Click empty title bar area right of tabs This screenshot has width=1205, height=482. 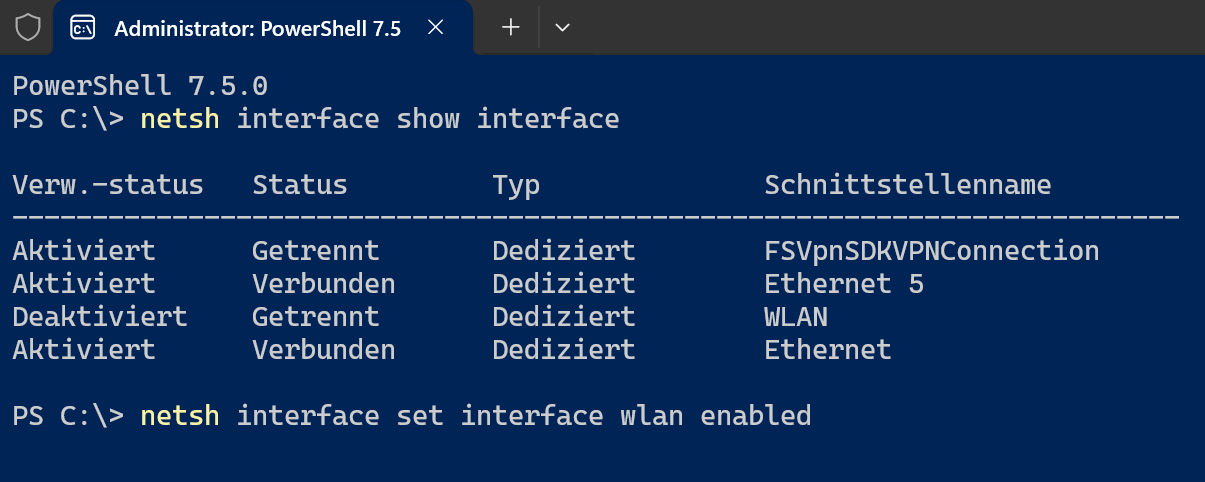click(x=890, y=27)
